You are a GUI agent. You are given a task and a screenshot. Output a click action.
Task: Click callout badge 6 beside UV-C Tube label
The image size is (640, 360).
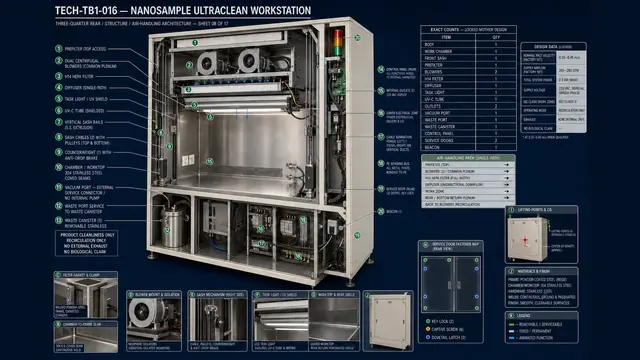point(59,110)
